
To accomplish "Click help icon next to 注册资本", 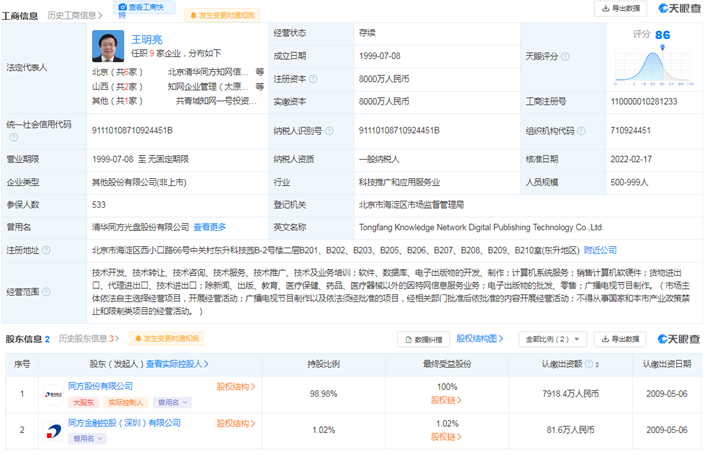I will coord(313,79).
